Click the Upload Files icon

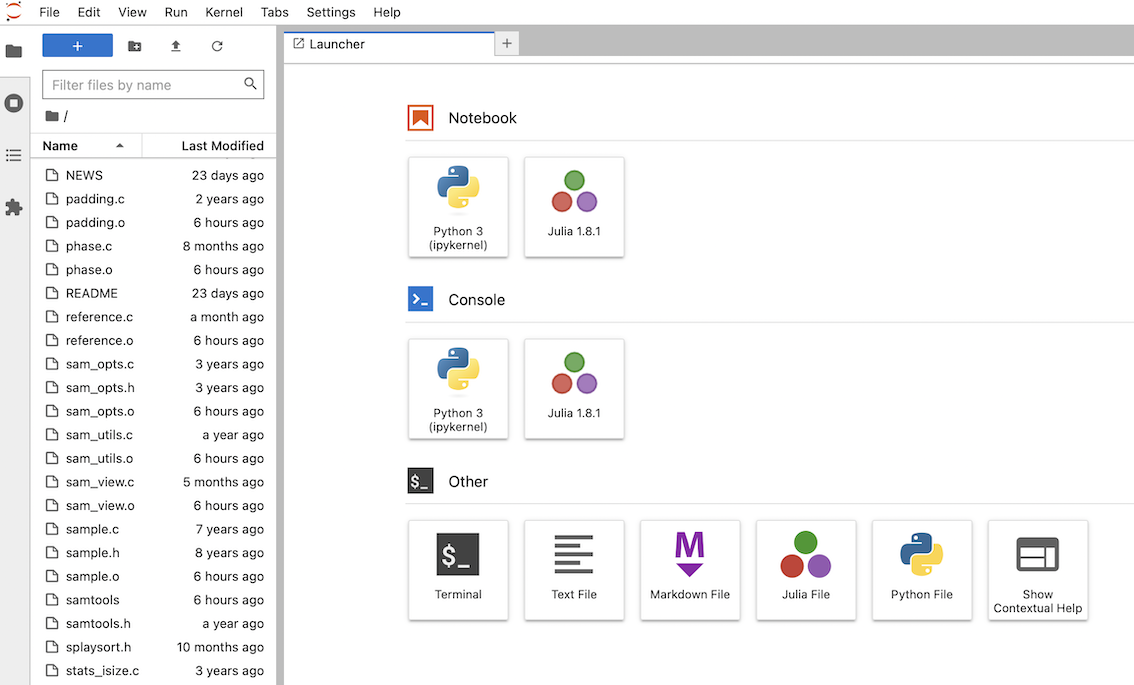pos(176,46)
